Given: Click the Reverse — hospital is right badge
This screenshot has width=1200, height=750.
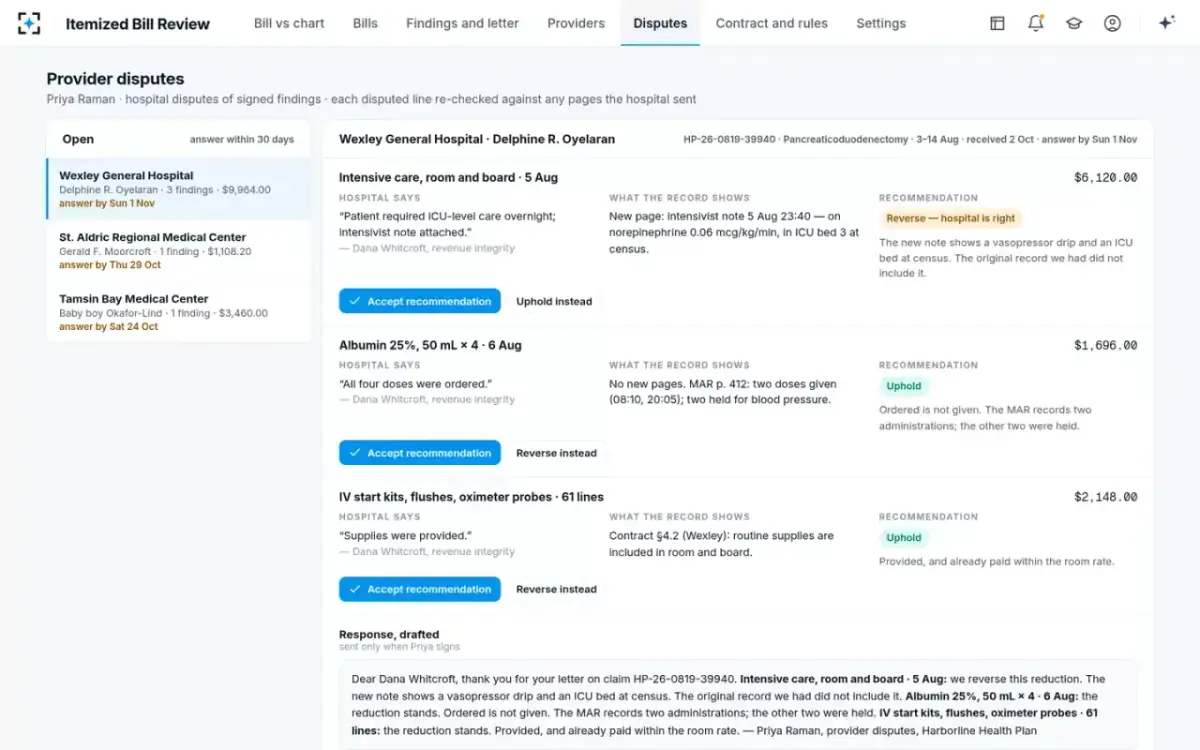Looking at the screenshot, I should click(951, 218).
